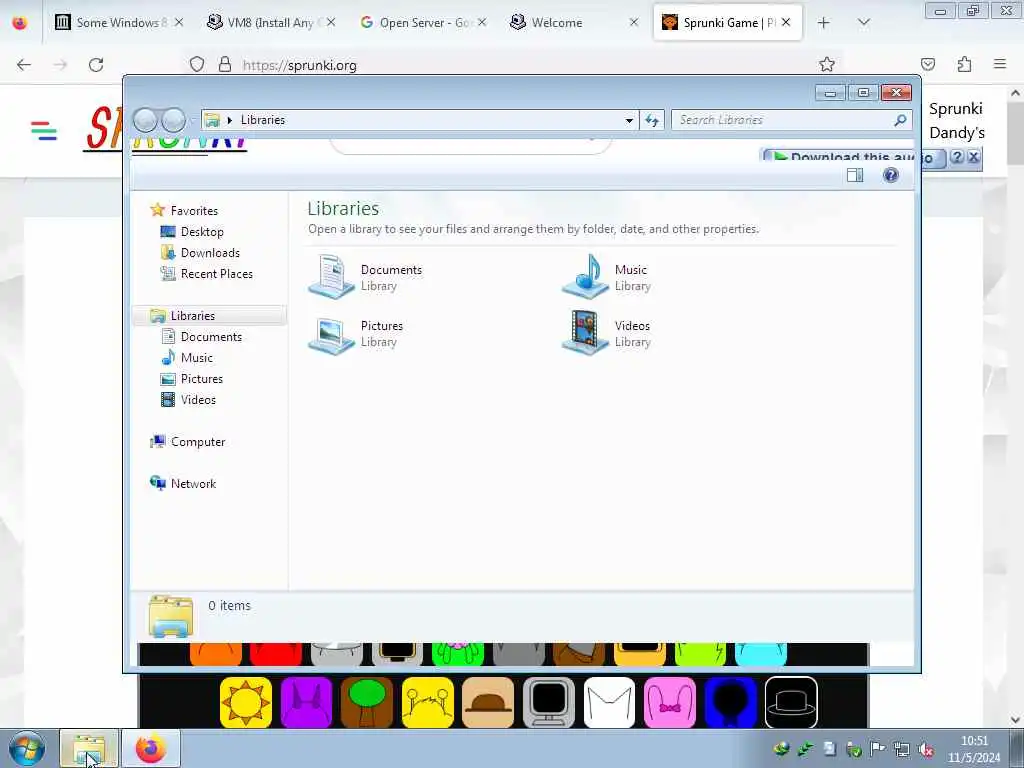
Task: Bookmark this page with star icon
Action: click(827, 64)
